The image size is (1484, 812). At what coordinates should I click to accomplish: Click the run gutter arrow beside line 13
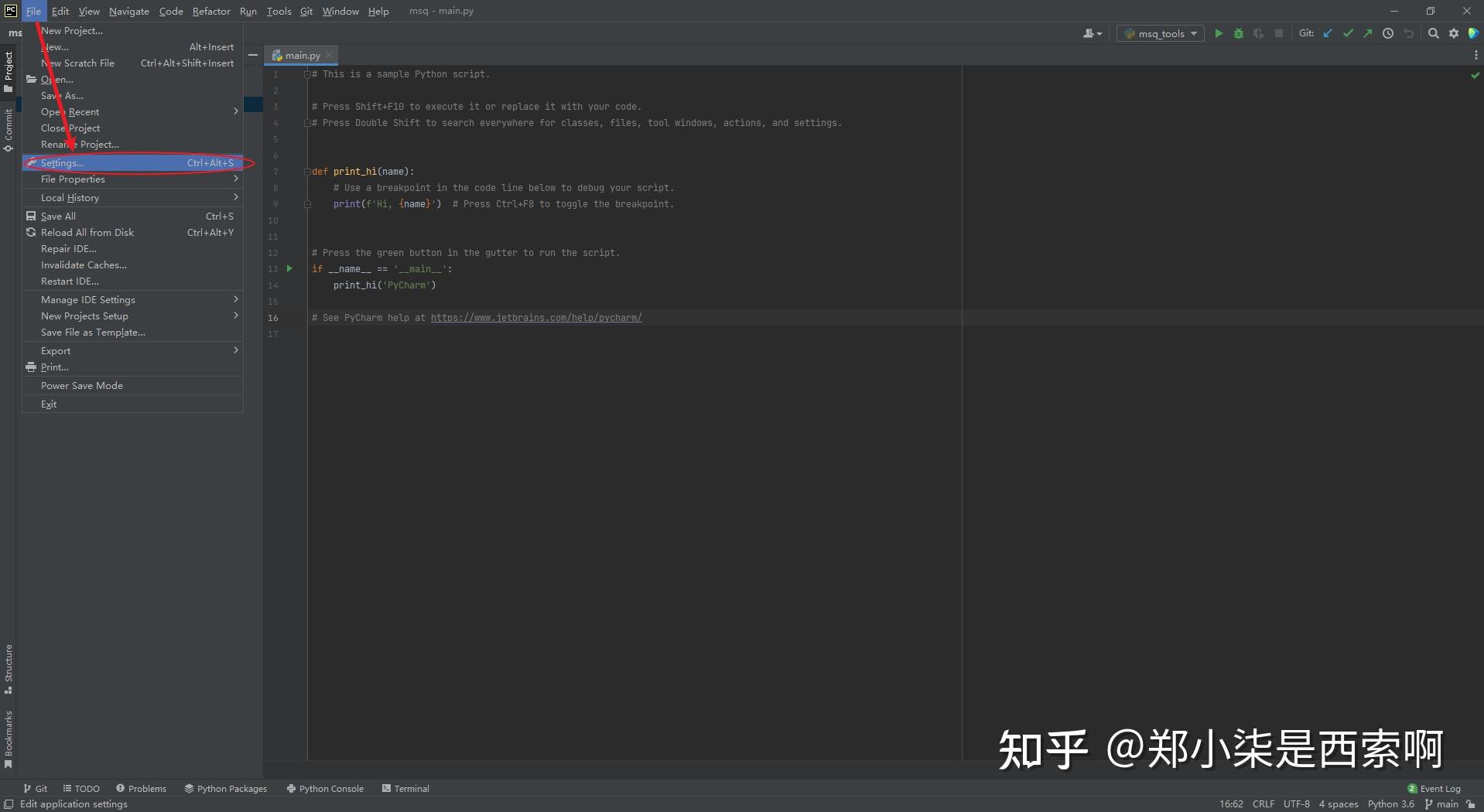[x=289, y=268]
